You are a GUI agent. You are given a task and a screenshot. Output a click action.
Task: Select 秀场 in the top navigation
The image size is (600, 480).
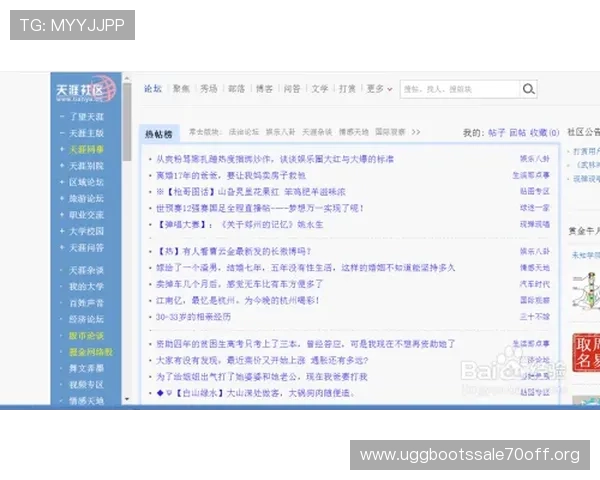point(209,89)
